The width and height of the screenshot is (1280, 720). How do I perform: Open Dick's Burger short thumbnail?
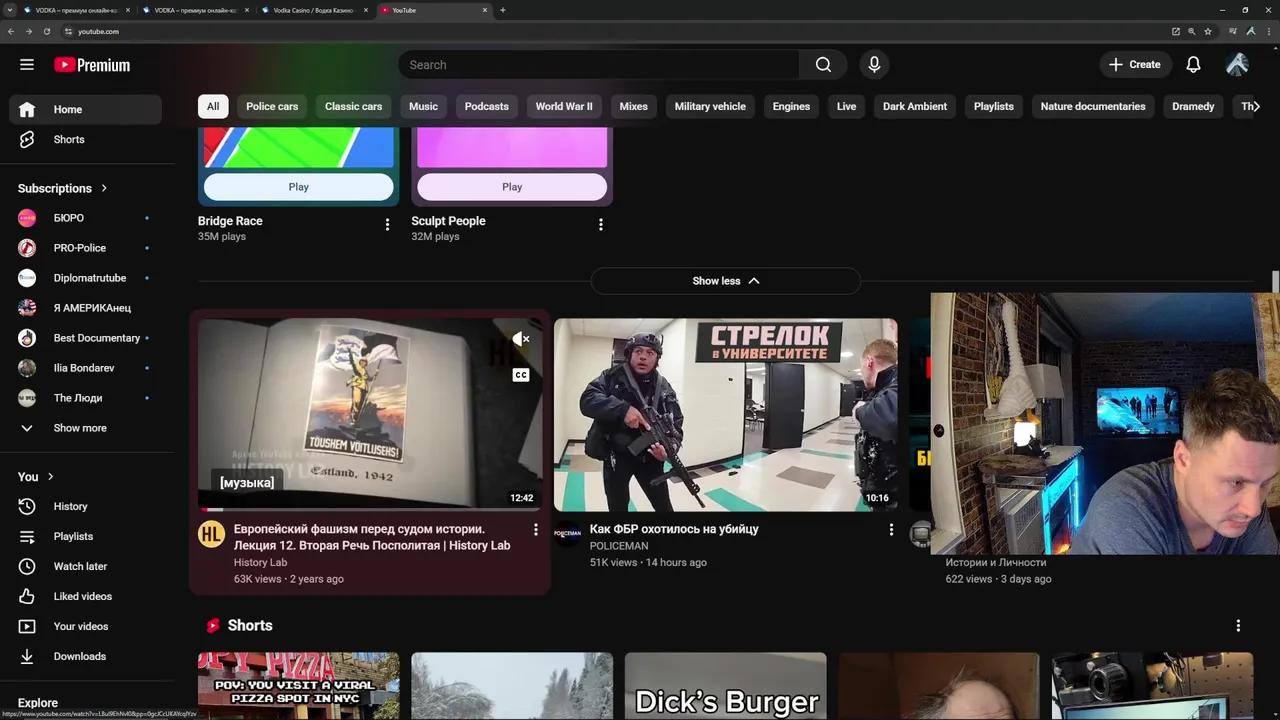tap(726, 686)
